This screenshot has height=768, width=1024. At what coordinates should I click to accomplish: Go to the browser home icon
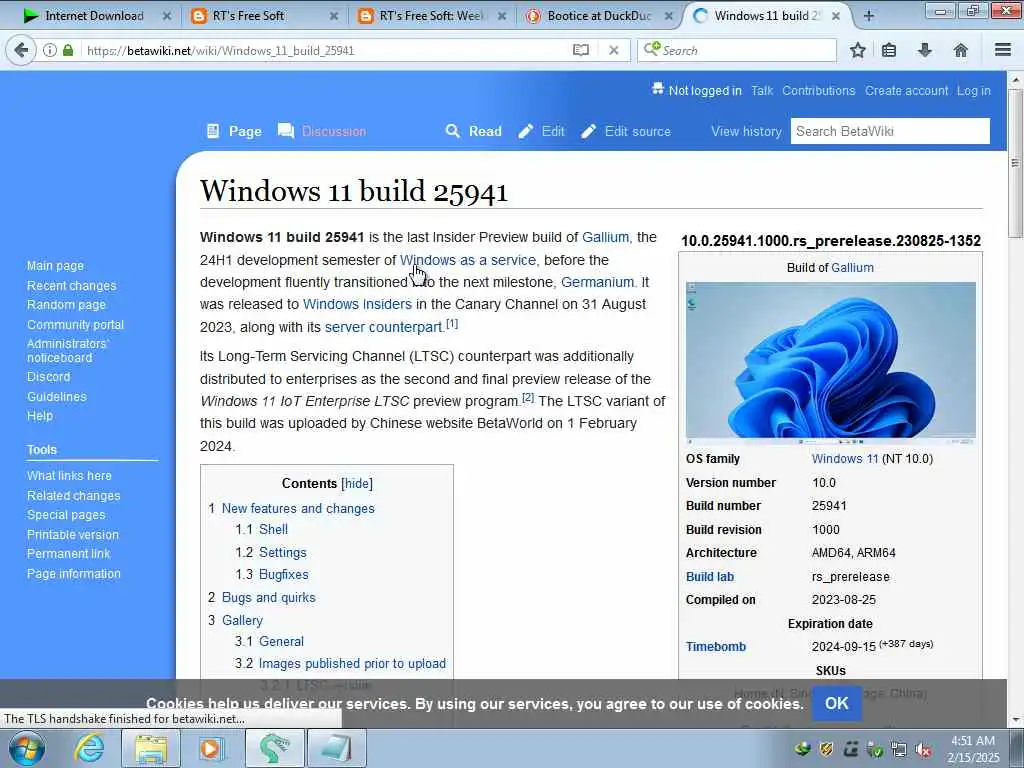click(961, 50)
